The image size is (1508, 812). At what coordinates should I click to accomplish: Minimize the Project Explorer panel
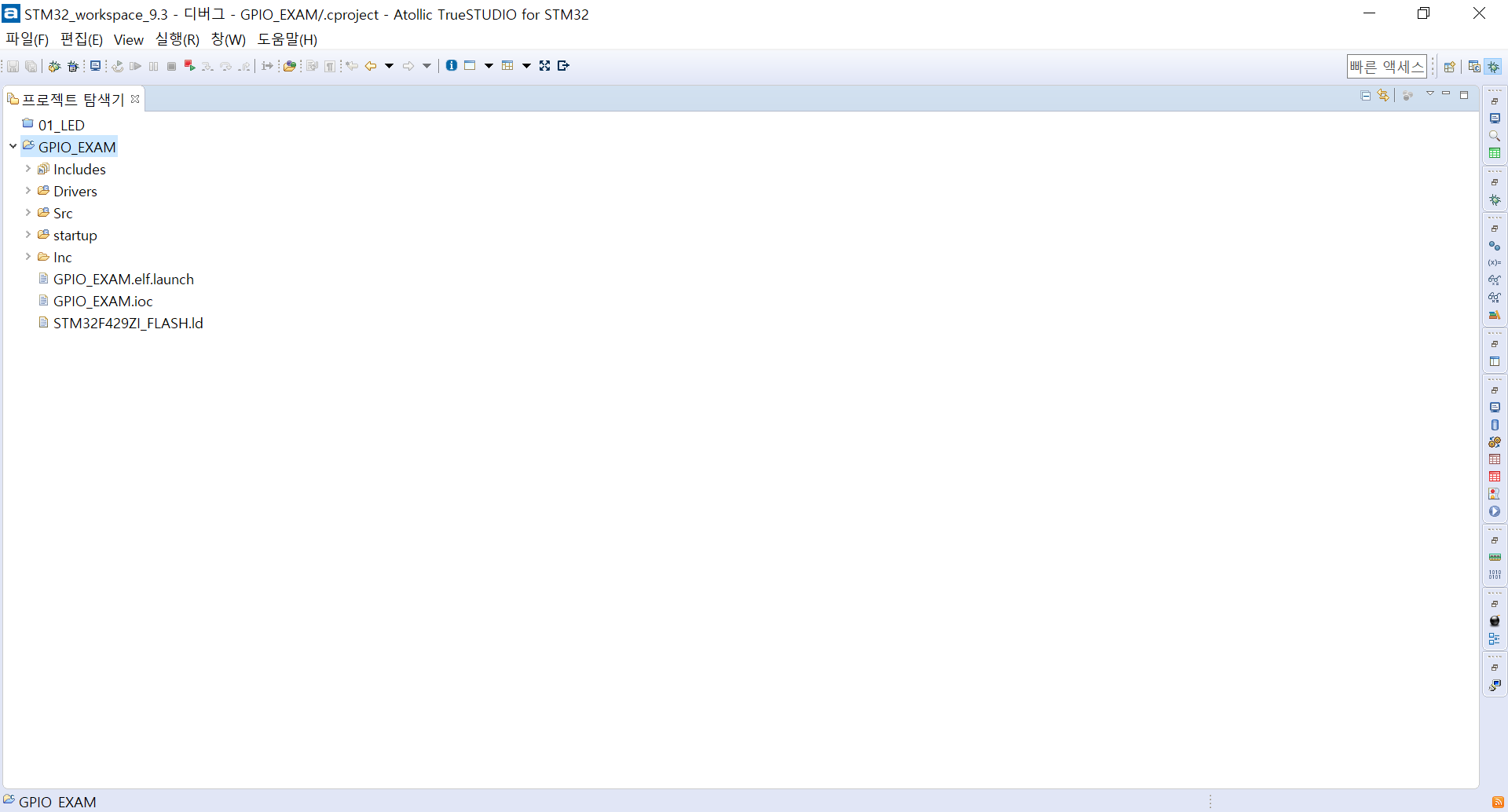(x=1446, y=94)
